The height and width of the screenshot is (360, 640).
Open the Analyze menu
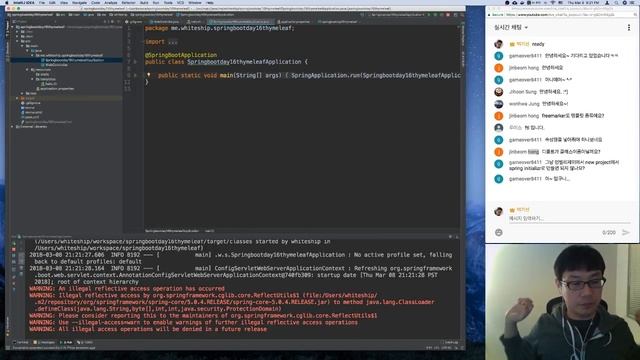[x=111, y=3]
